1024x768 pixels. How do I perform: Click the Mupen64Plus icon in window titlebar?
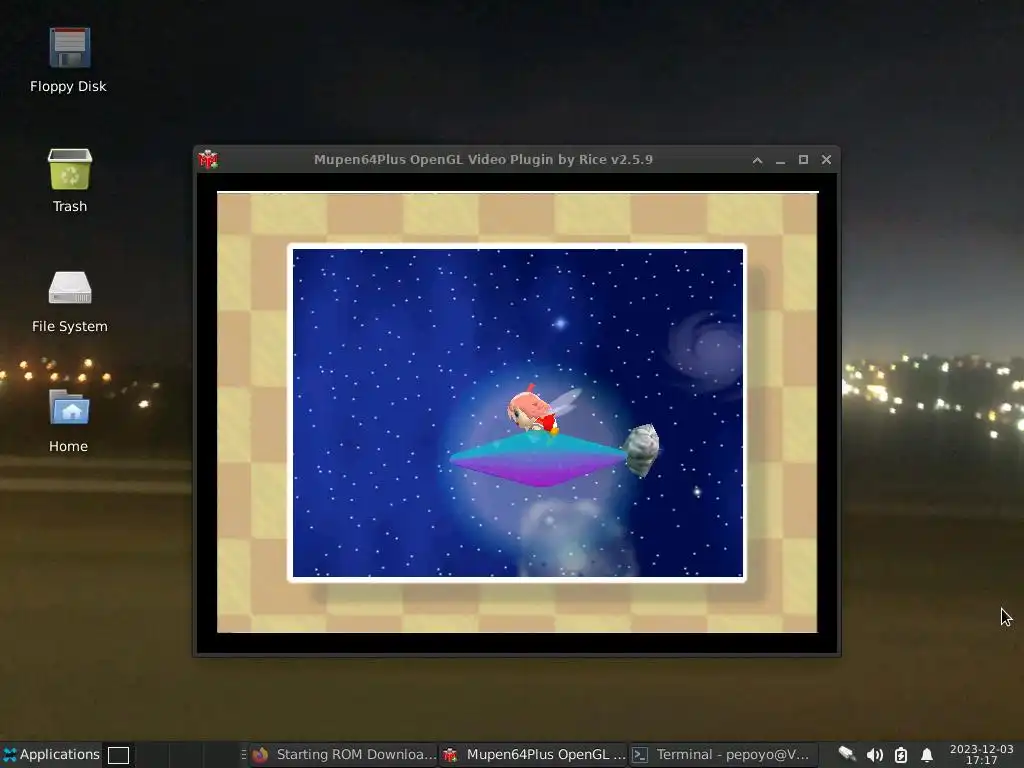pyautogui.click(x=208, y=159)
